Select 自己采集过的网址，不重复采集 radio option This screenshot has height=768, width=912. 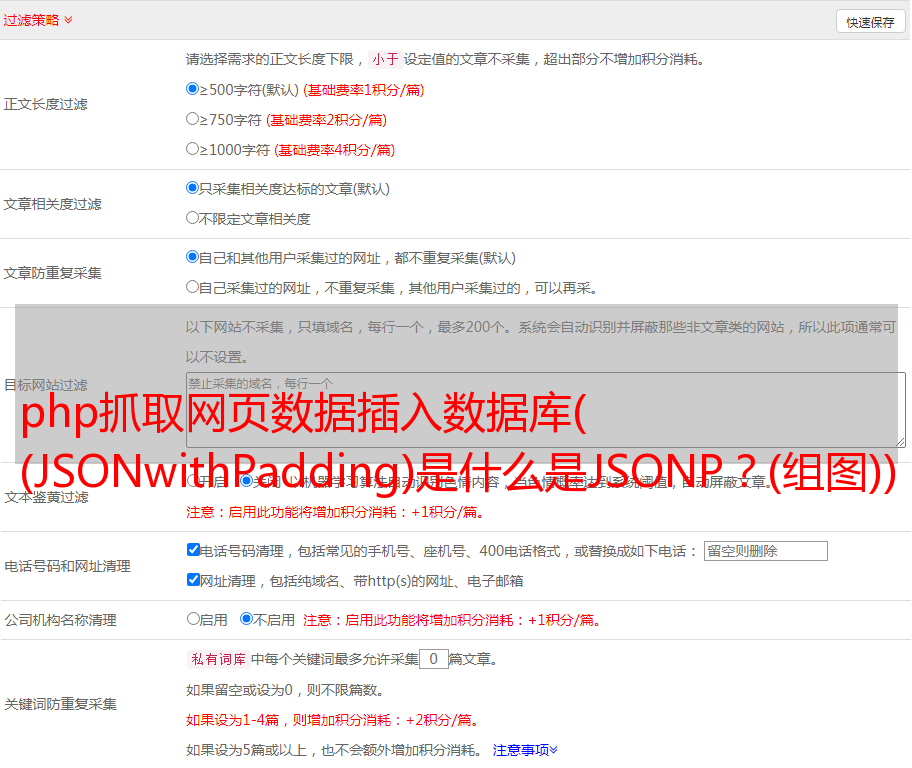(192, 287)
